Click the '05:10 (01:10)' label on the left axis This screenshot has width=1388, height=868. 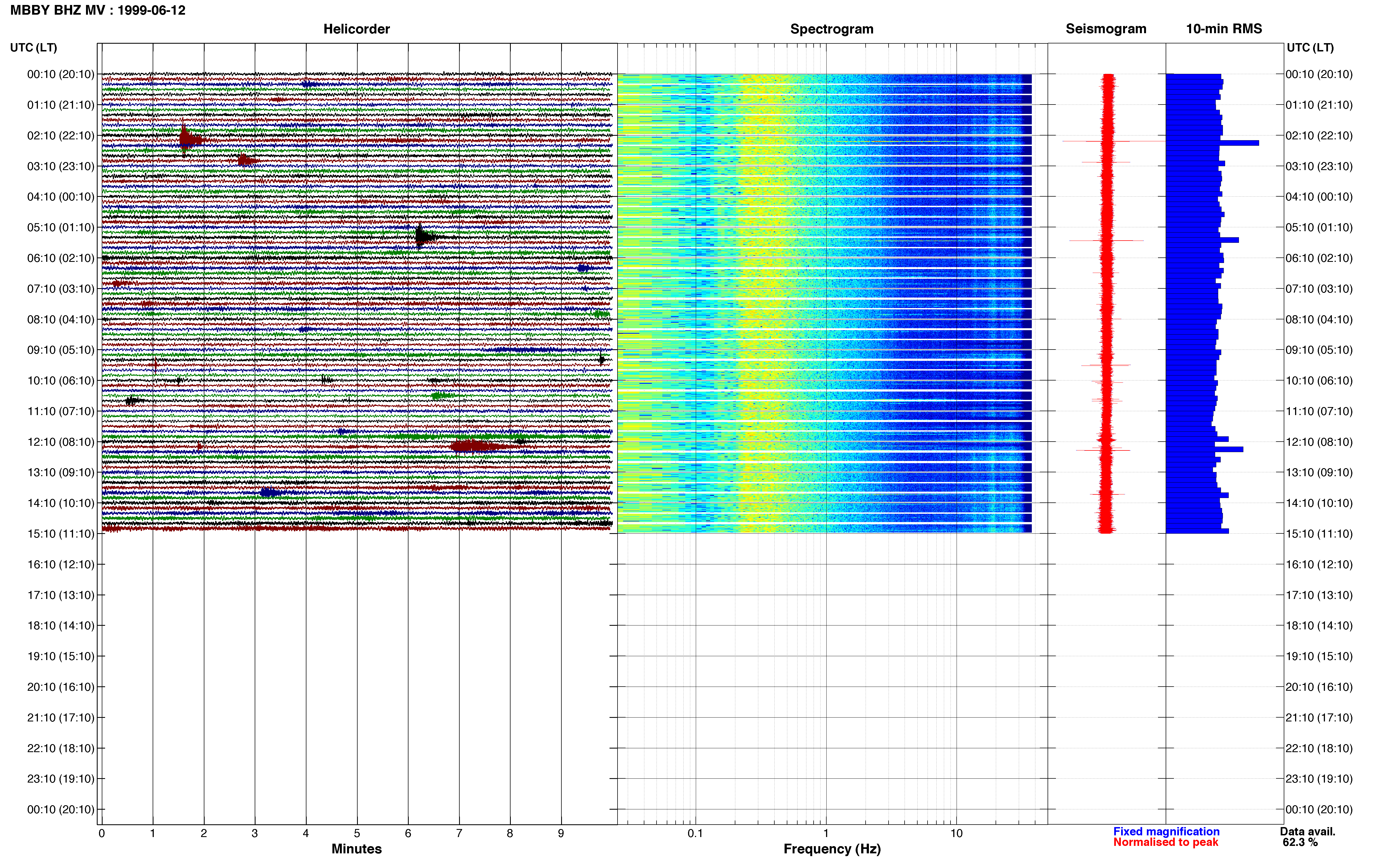pos(61,227)
